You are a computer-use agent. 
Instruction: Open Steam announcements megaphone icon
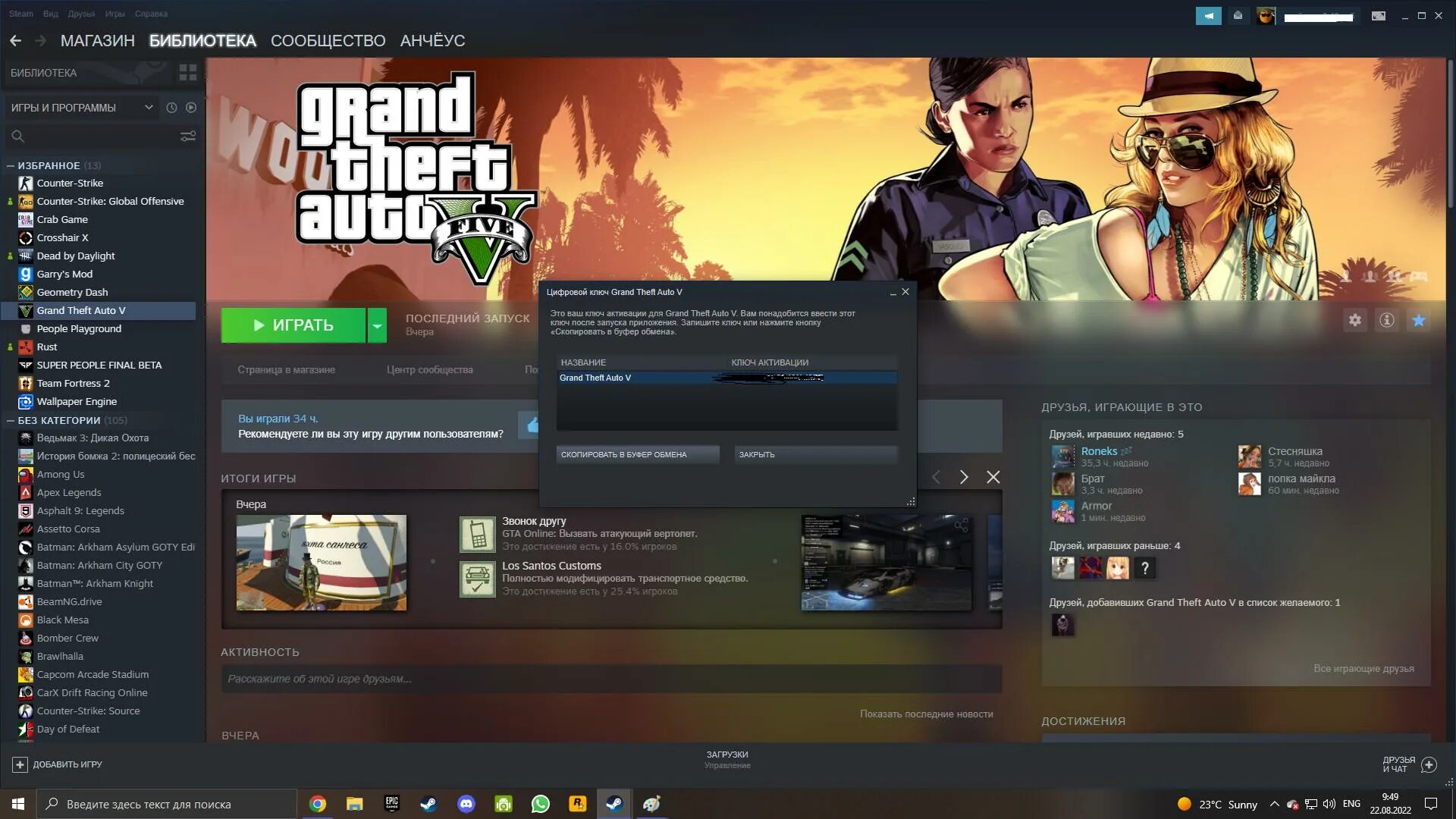click(1209, 15)
